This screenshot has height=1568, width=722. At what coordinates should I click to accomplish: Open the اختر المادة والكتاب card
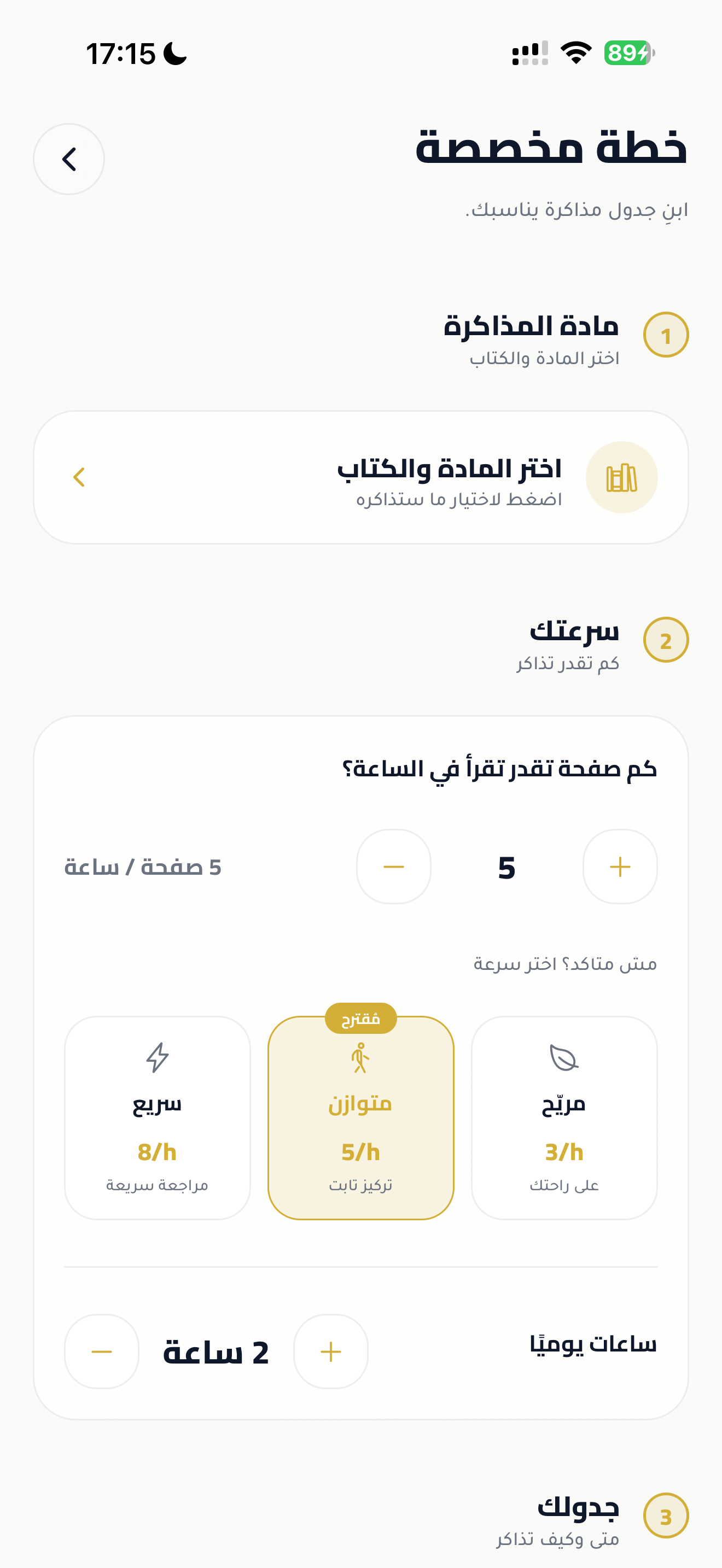pos(361,477)
